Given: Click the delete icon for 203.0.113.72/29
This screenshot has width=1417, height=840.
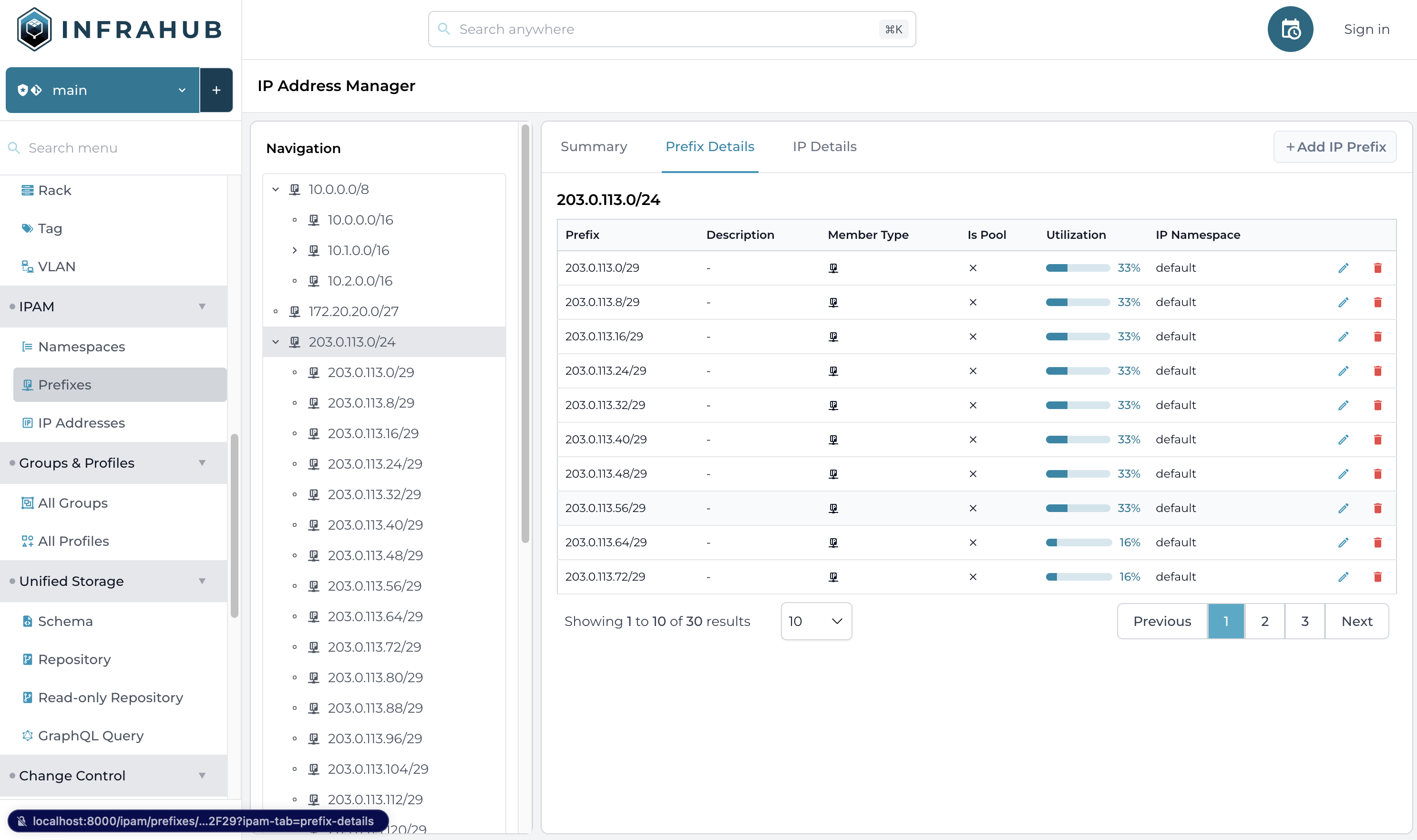Looking at the screenshot, I should (1378, 577).
